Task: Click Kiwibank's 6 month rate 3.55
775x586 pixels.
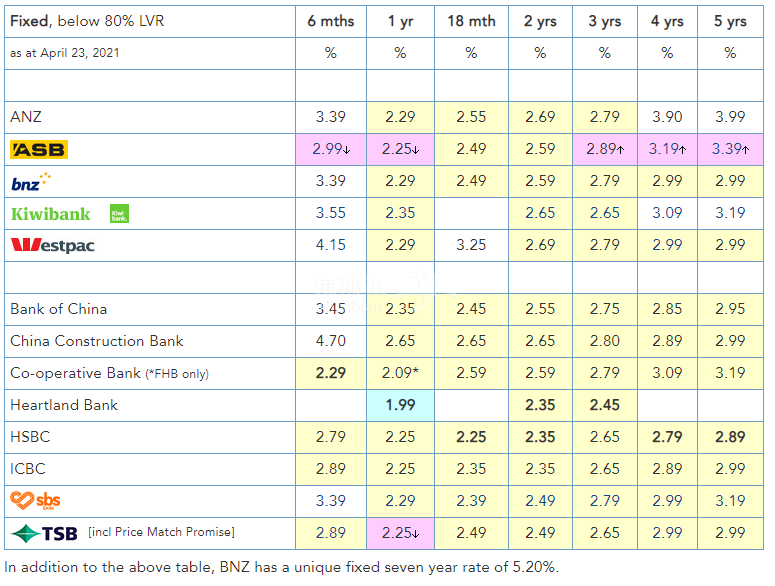Action: coord(331,213)
